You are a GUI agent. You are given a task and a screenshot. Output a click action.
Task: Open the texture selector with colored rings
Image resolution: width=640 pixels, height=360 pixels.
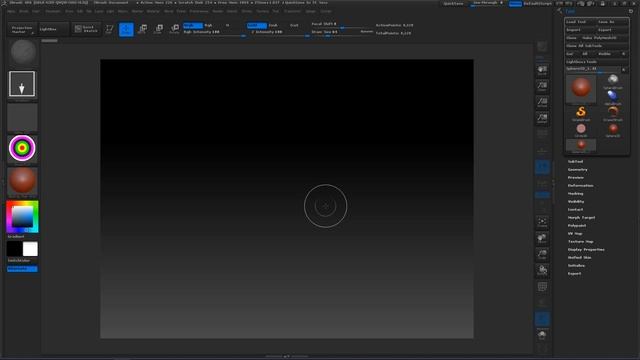pyautogui.click(x=22, y=148)
